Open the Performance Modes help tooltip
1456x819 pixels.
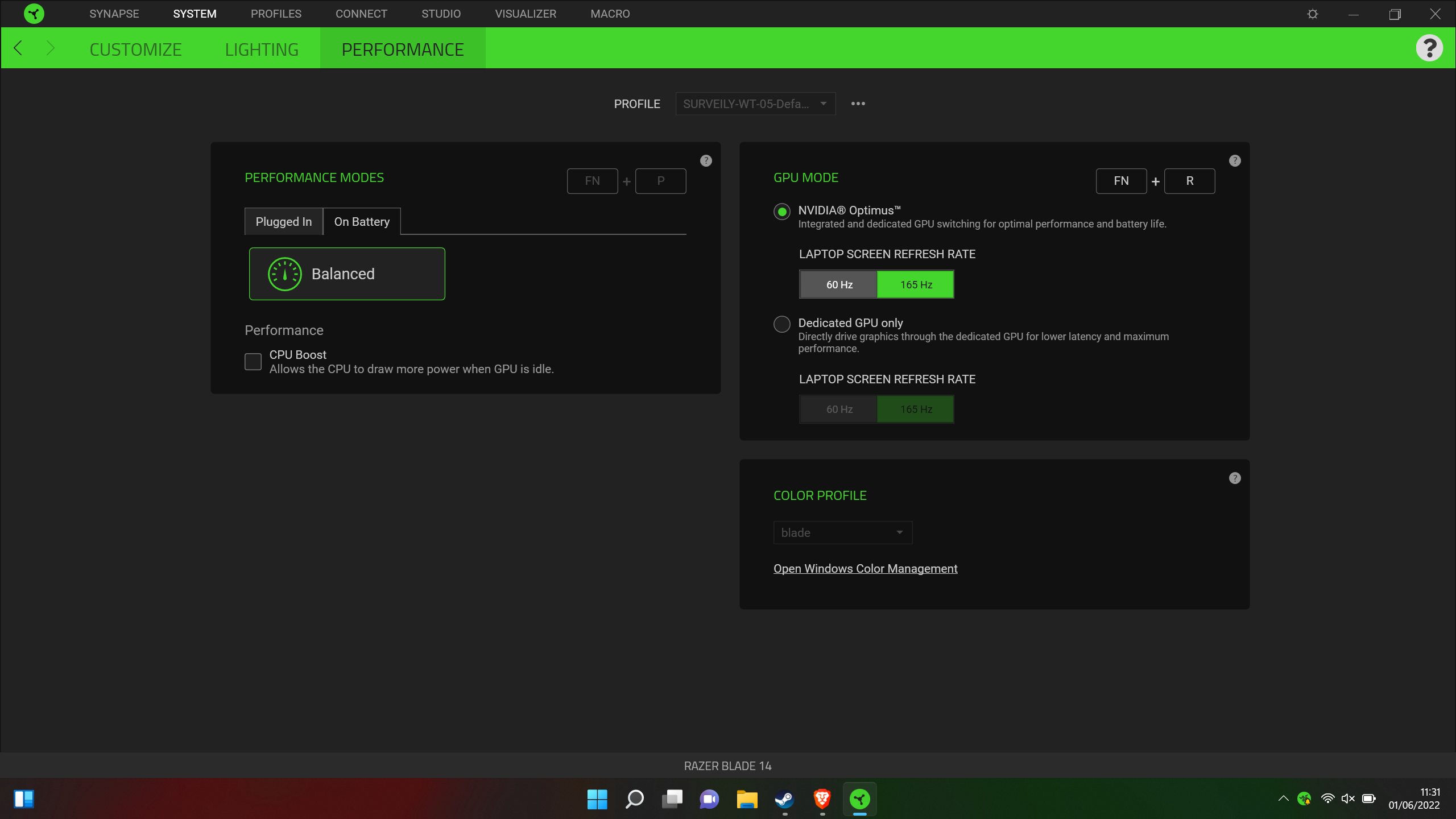click(706, 160)
